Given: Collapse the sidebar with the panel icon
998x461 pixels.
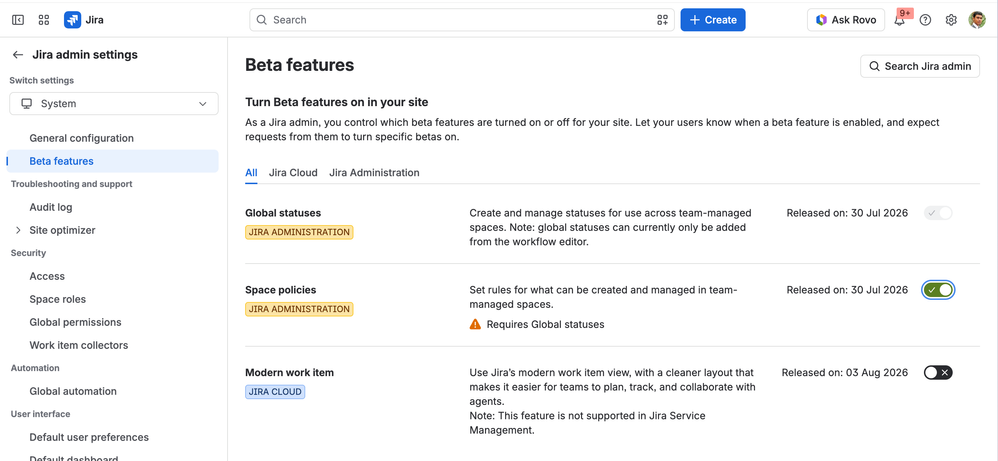Looking at the screenshot, I should (x=18, y=20).
